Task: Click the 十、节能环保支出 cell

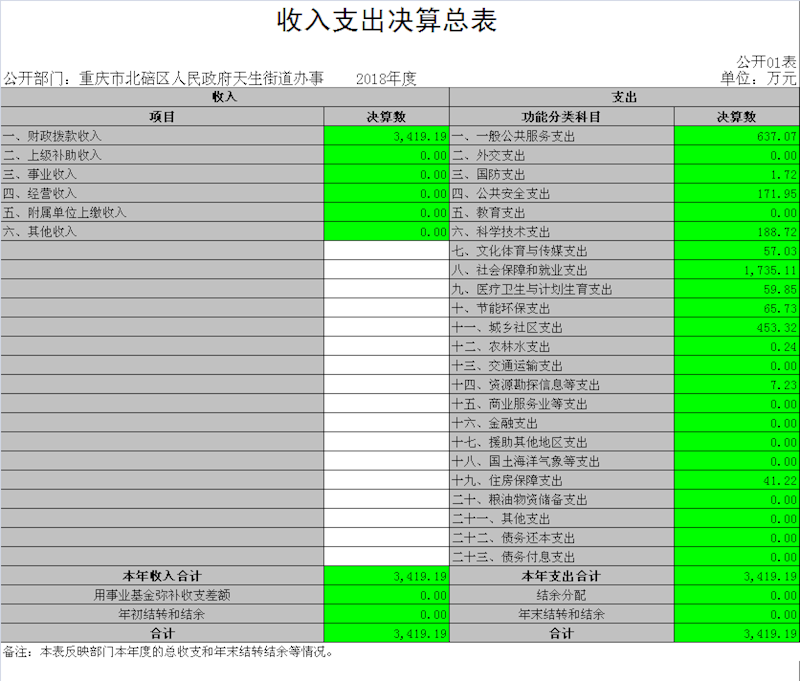Action: 562,308
